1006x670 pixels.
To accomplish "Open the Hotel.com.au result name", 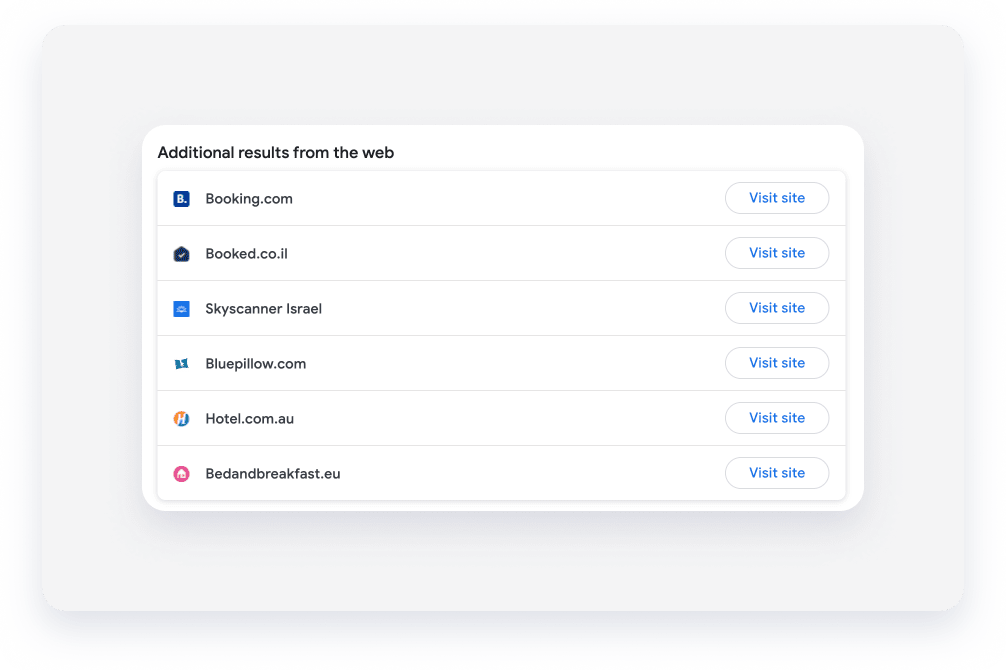I will 250,419.
